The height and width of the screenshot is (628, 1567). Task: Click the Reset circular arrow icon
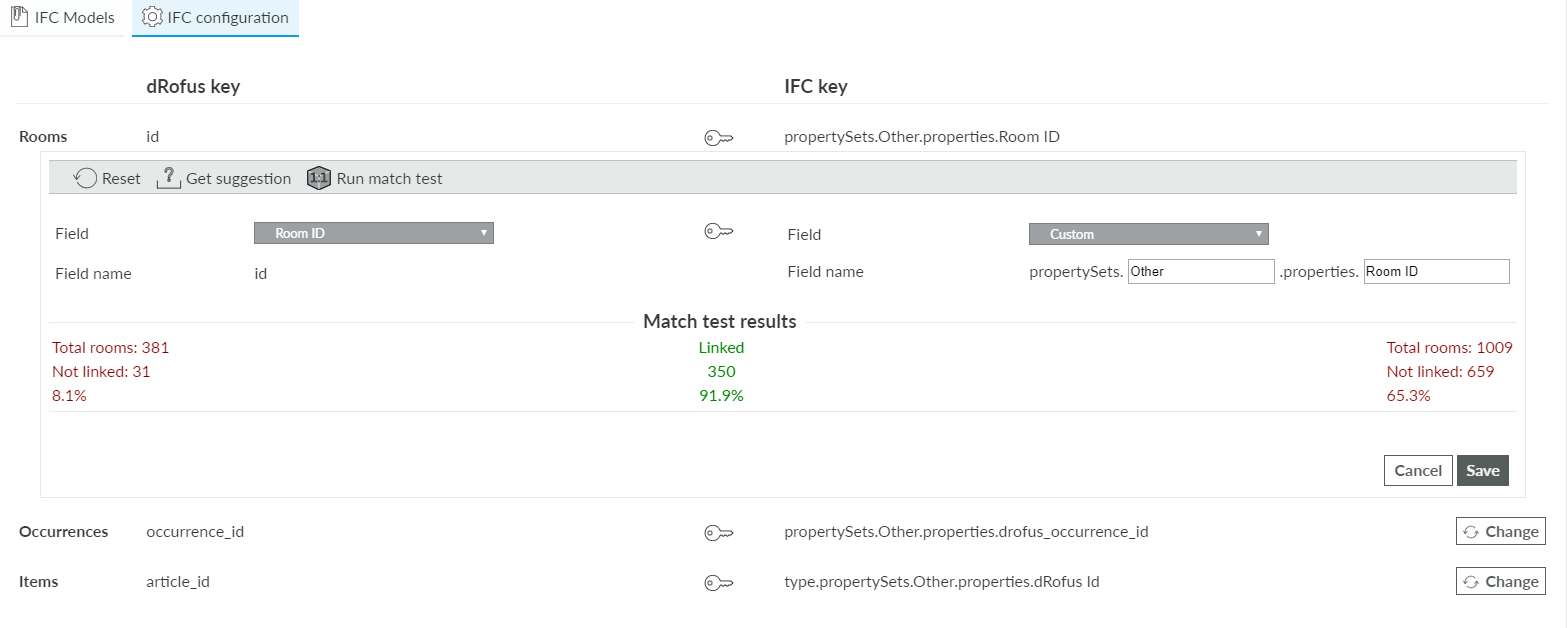coord(85,178)
